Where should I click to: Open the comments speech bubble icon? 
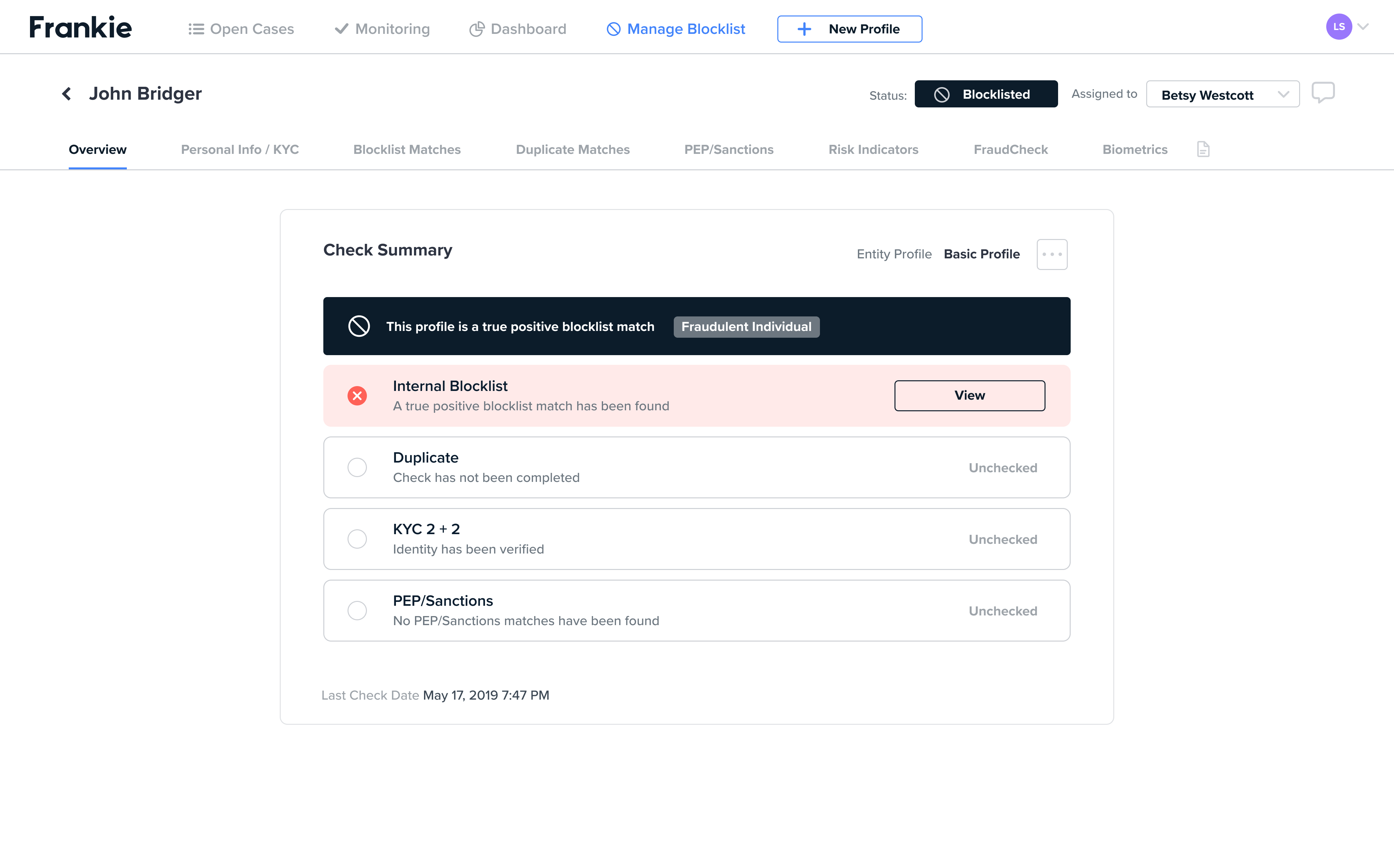pyautogui.click(x=1323, y=93)
